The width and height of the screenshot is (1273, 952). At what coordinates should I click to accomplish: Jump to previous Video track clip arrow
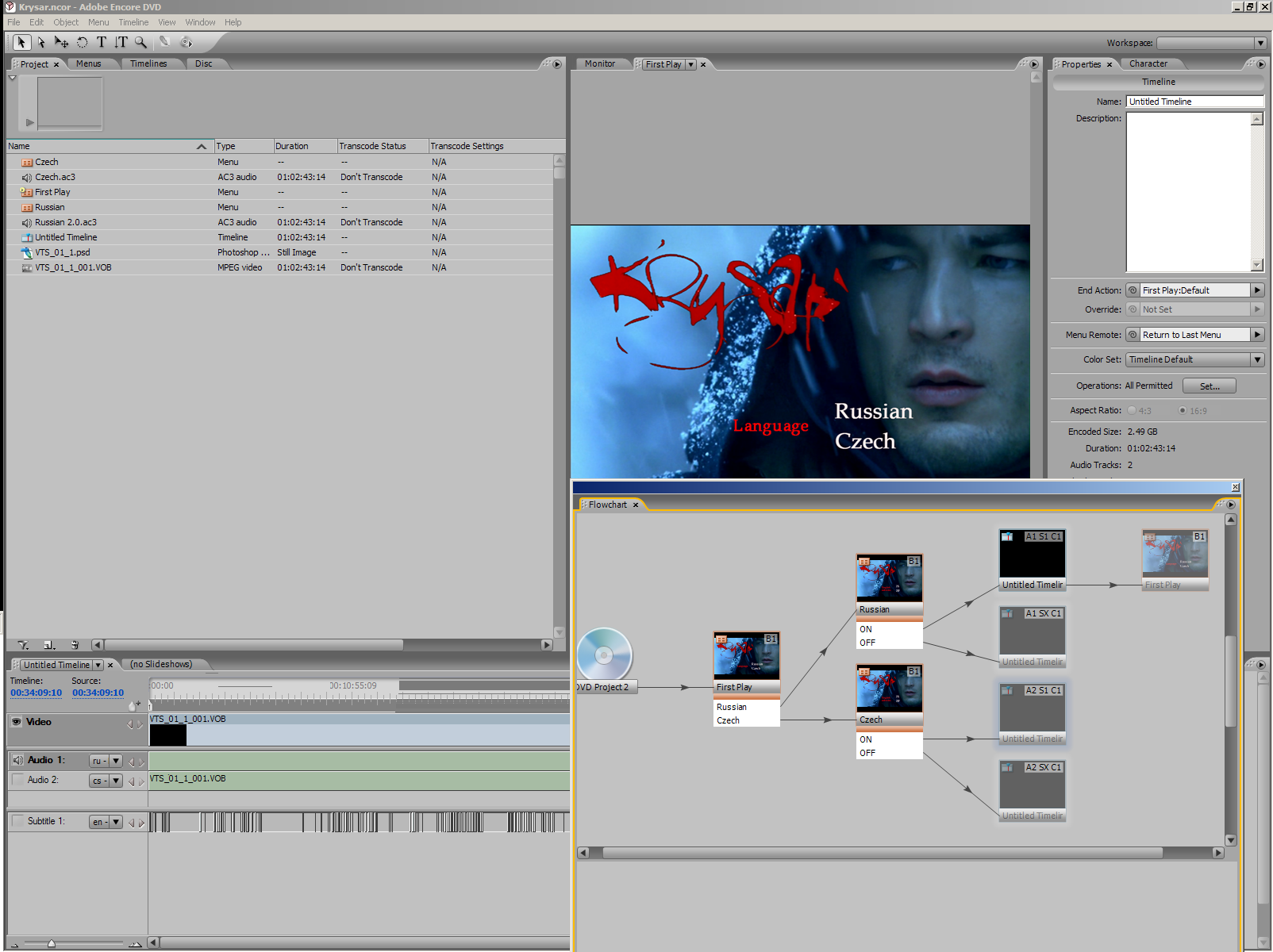click(x=130, y=724)
